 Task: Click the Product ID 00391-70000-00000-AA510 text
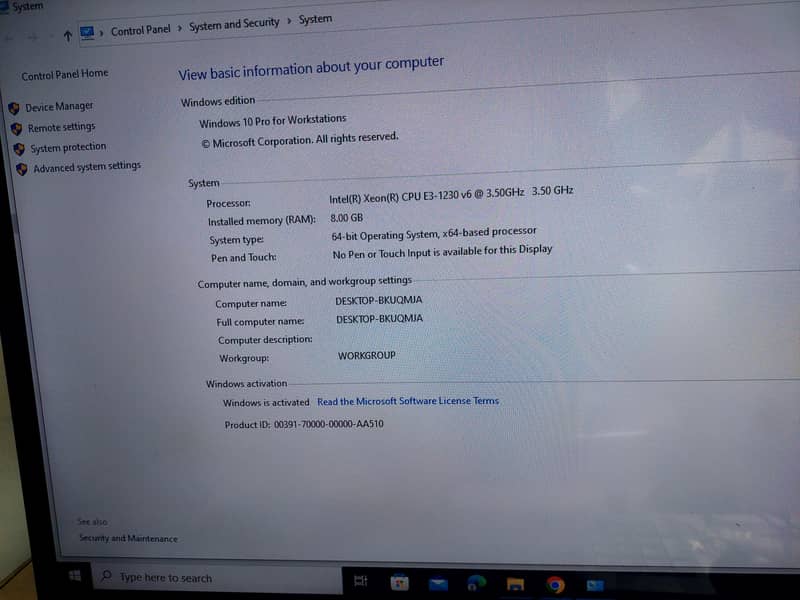point(304,424)
